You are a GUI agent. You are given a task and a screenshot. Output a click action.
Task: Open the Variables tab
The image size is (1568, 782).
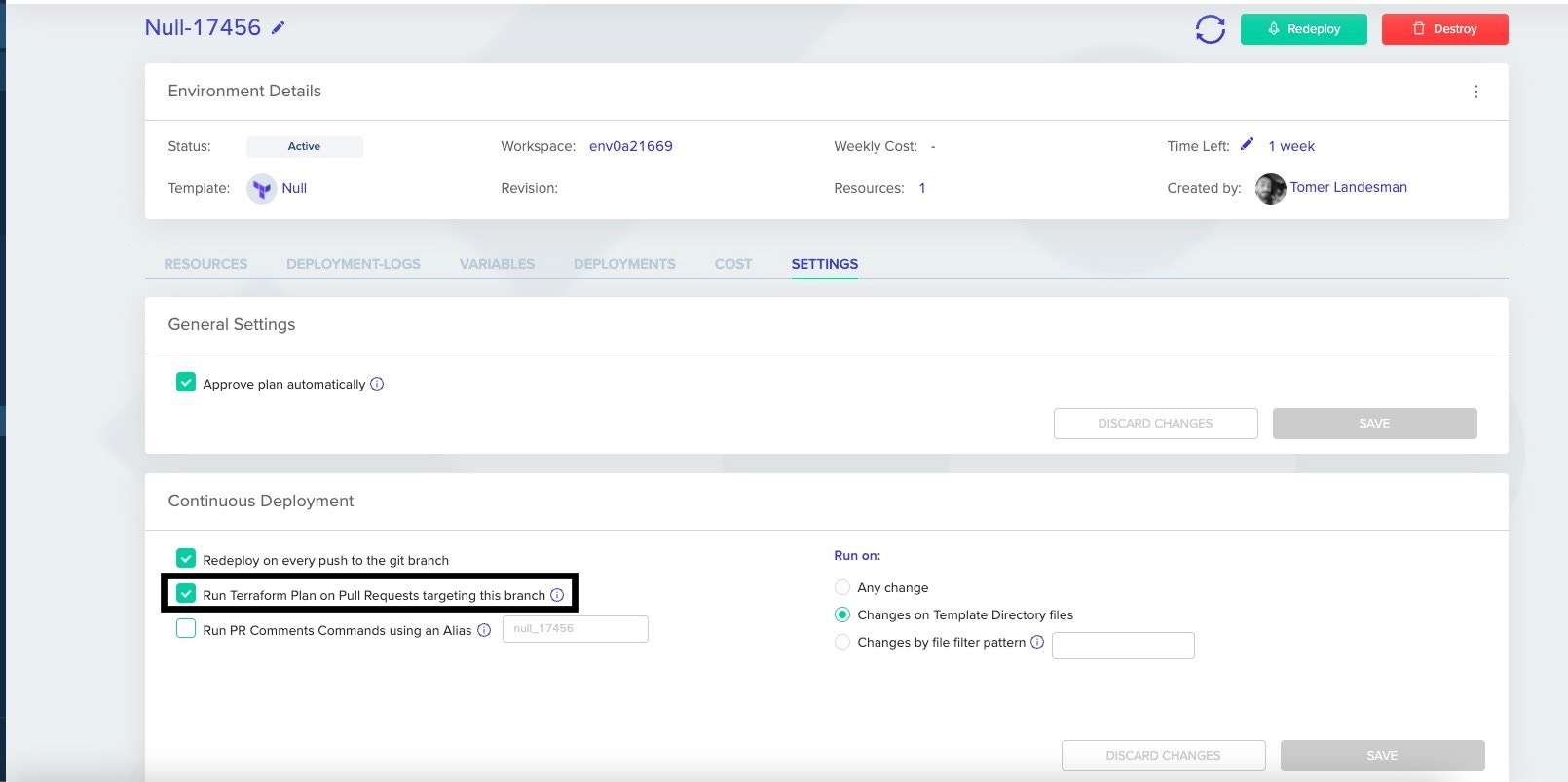[497, 264]
